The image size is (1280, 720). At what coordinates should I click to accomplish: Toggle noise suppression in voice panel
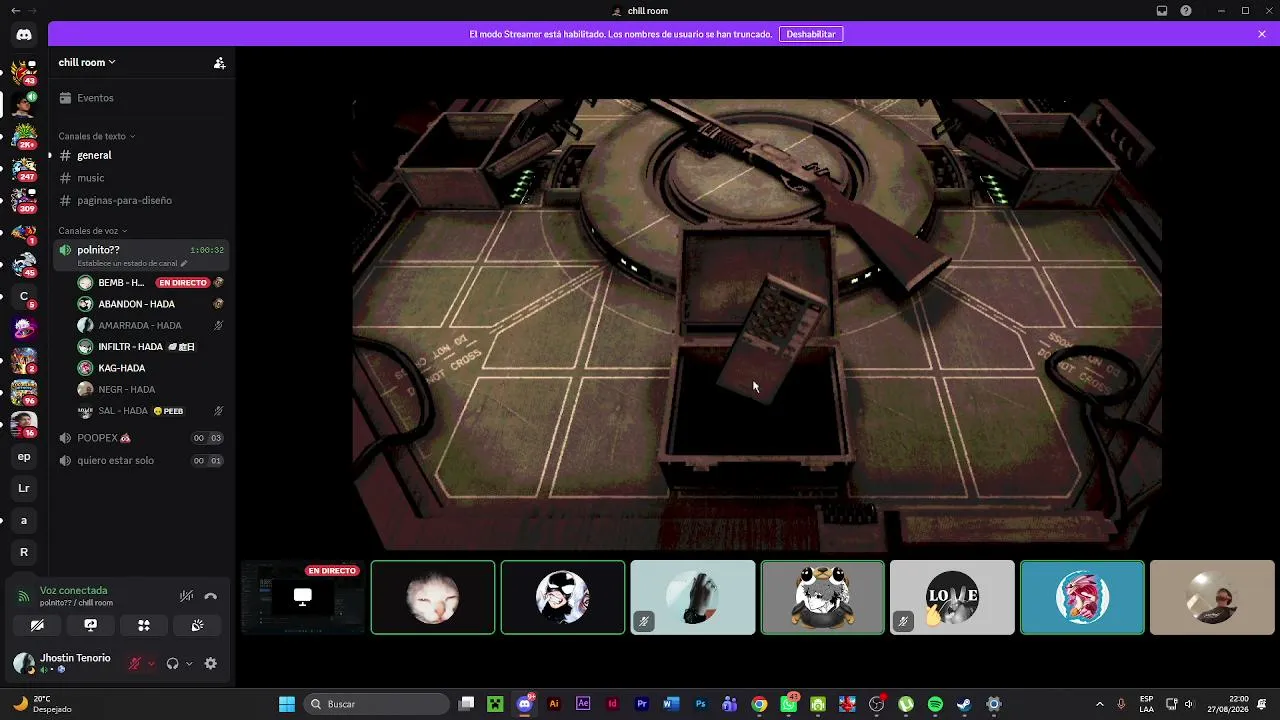[x=186, y=596]
